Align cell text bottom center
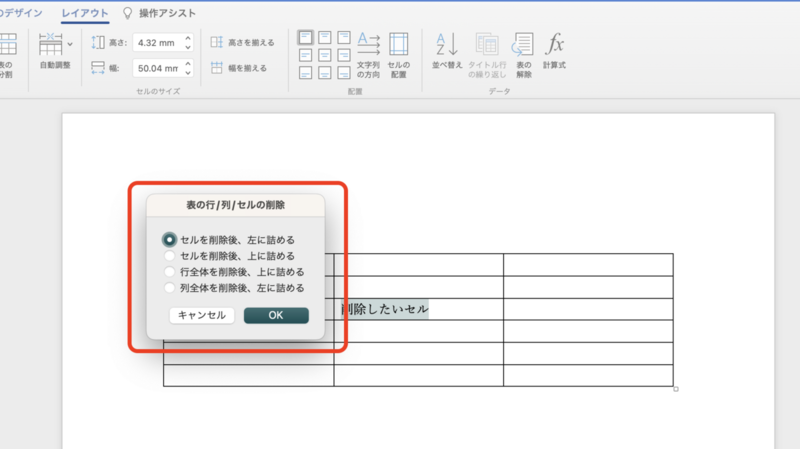Image resolution: width=800 pixels, height=449 pixels. tap(324, 73)
